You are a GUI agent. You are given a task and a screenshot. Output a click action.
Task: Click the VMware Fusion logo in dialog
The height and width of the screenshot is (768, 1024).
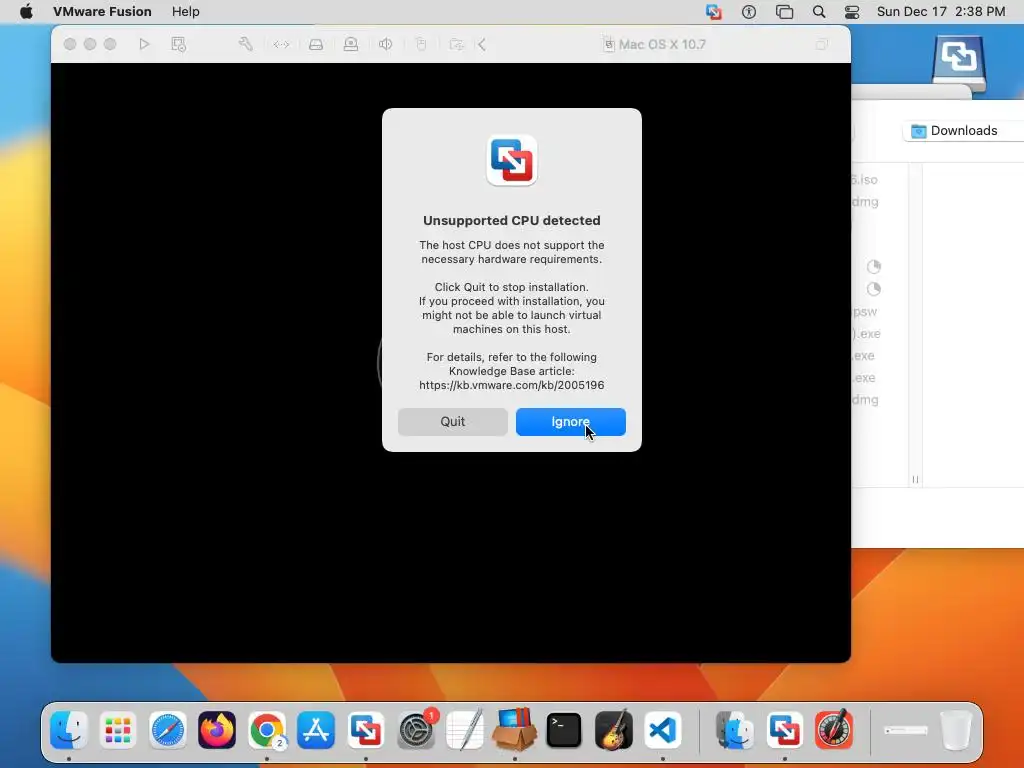[x=512, y=161]
